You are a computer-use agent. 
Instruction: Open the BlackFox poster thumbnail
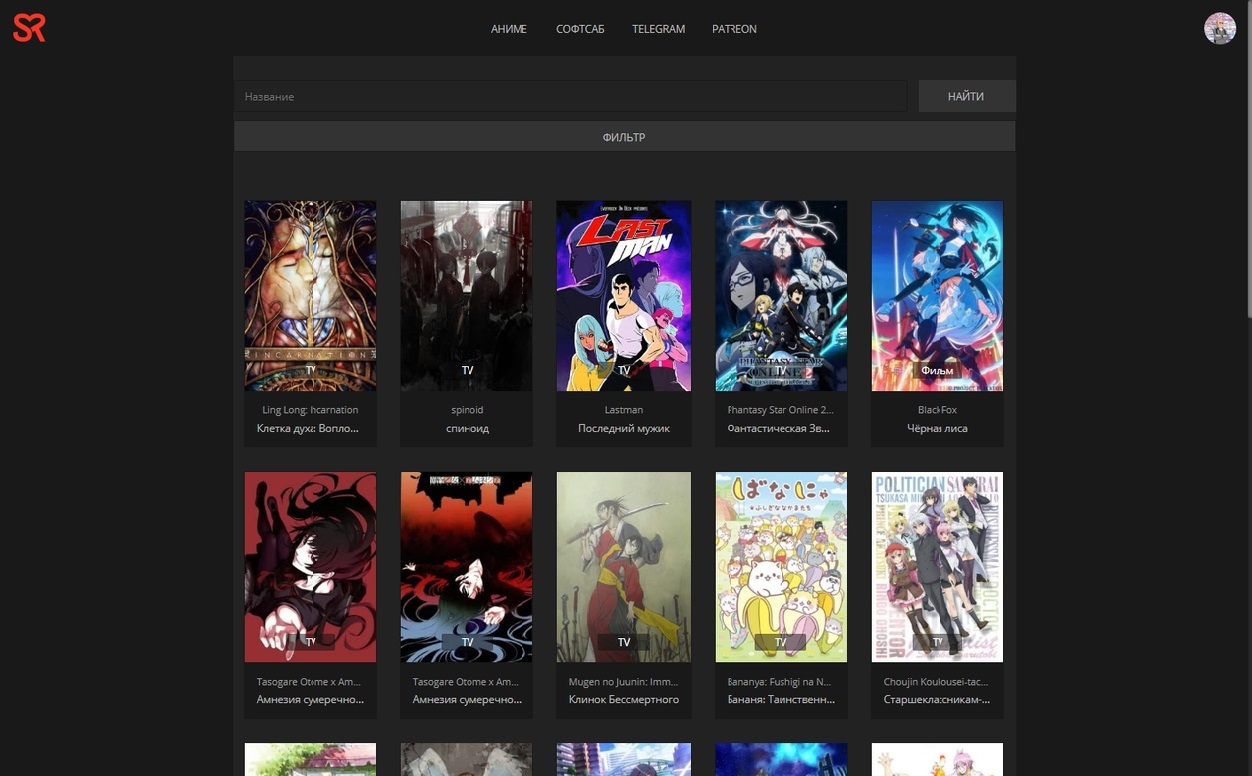937,295
